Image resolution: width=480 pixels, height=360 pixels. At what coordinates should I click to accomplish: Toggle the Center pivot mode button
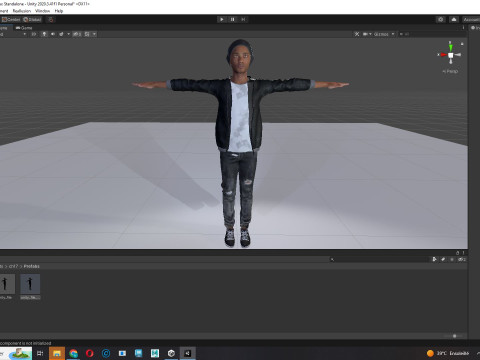[x=11, y=20]
